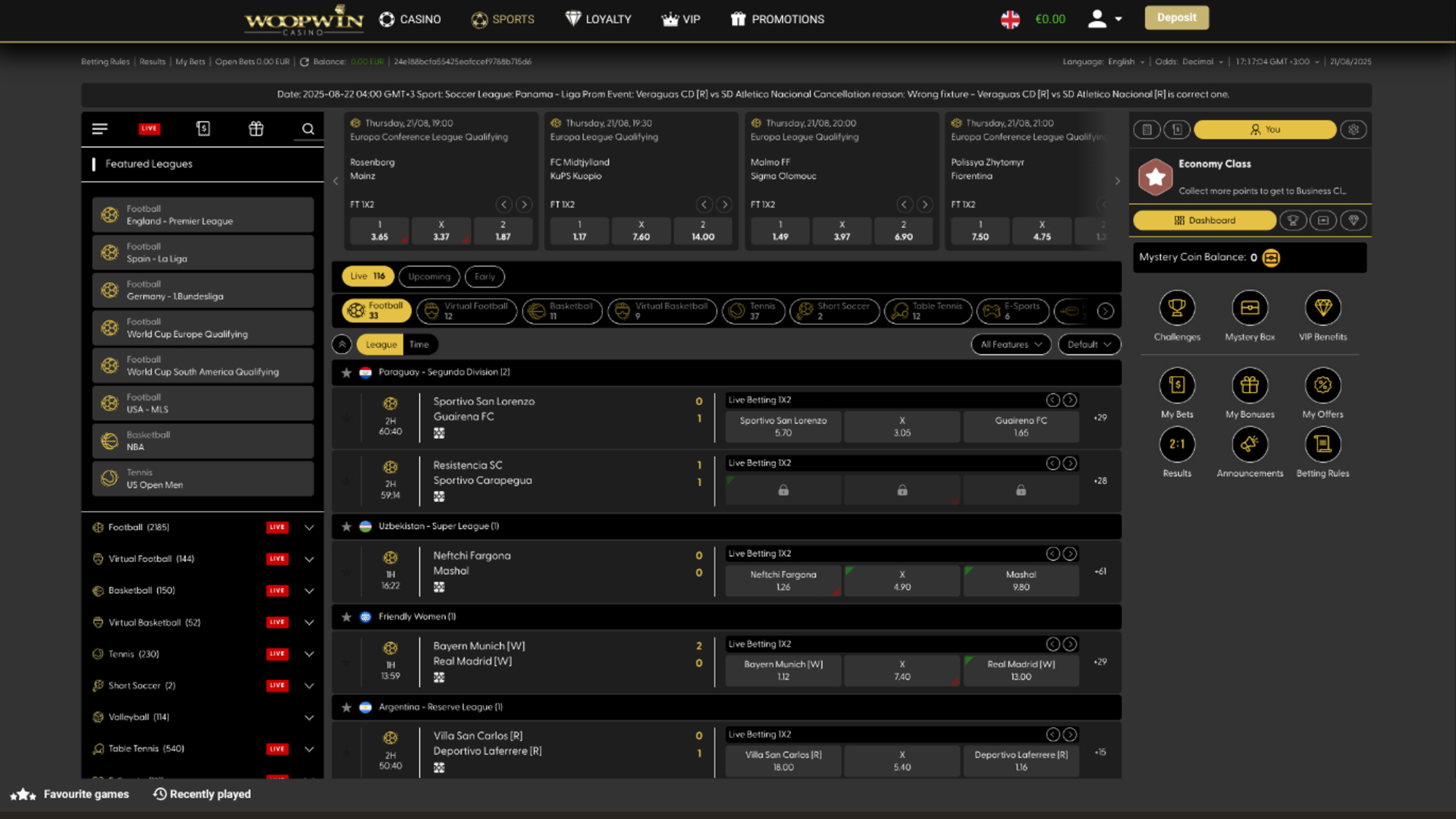Click the My Bonuses gift icon
1456x819 pixels.
[1250, 386]
